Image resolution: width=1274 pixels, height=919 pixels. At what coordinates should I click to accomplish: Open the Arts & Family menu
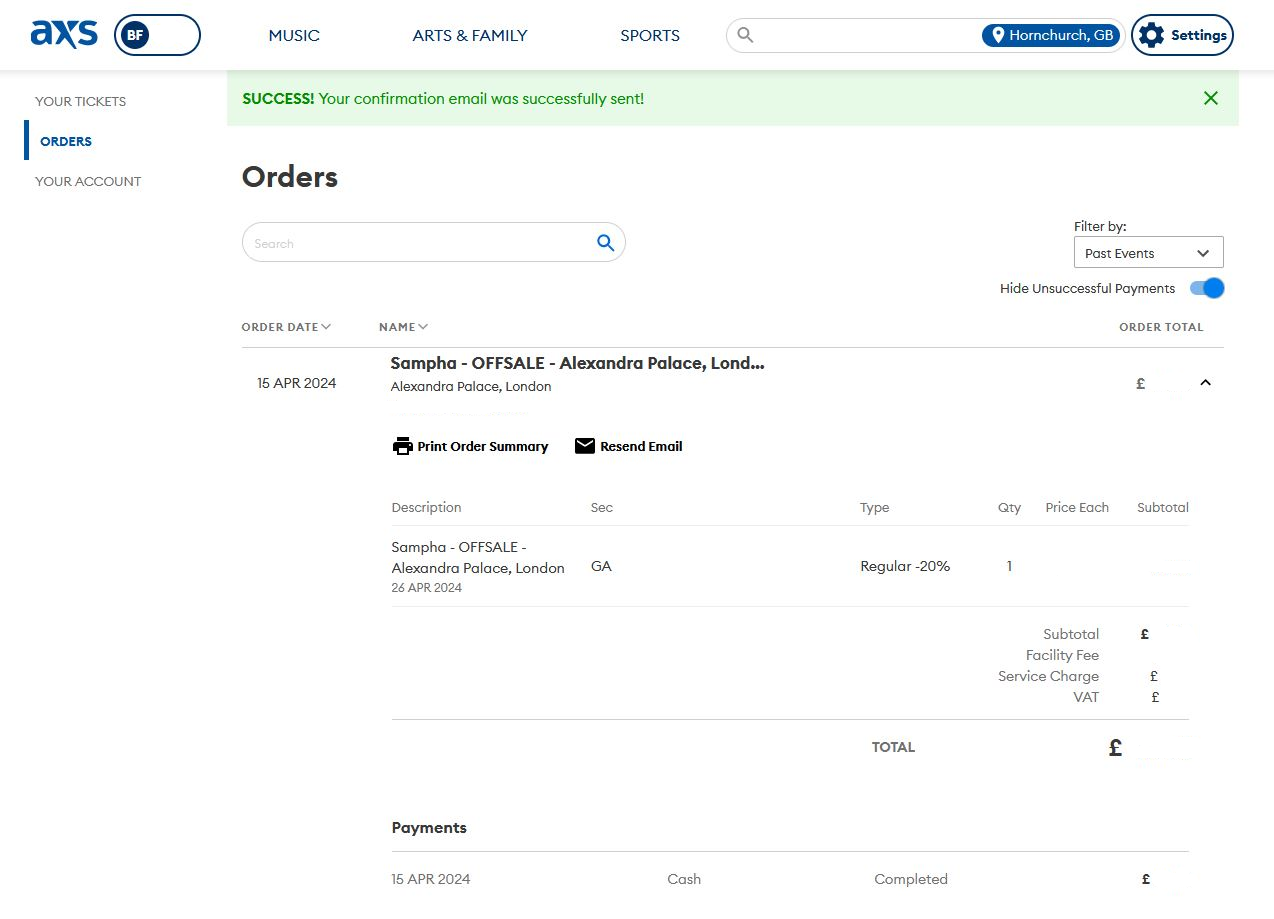tap(470, 35)
